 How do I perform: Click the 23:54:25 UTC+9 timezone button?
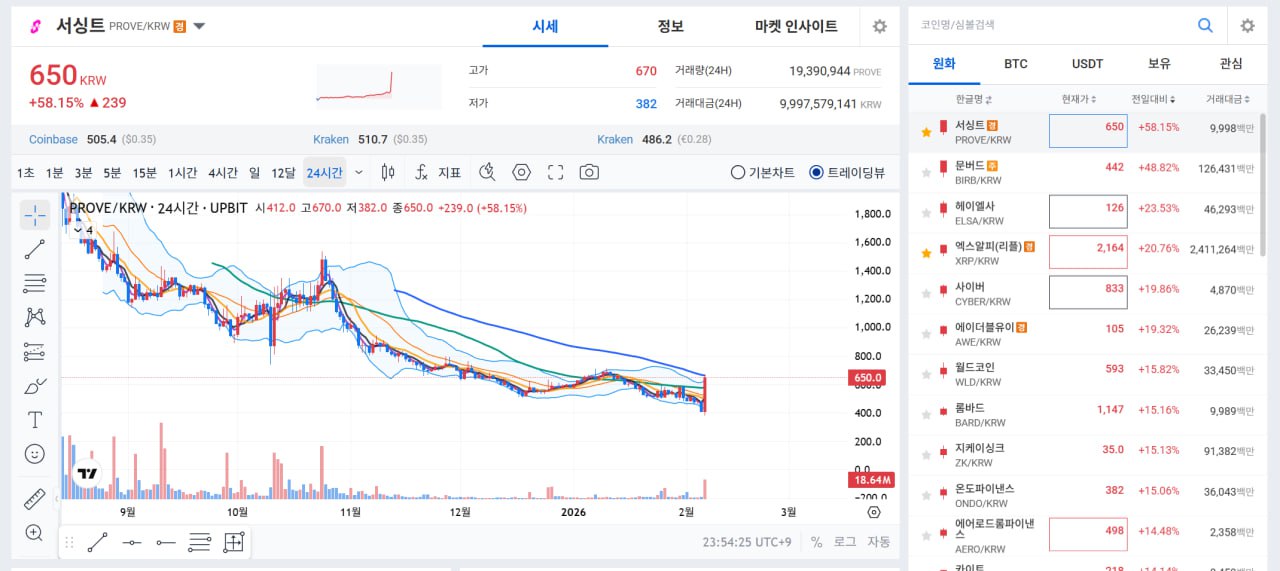click(749, 541)
